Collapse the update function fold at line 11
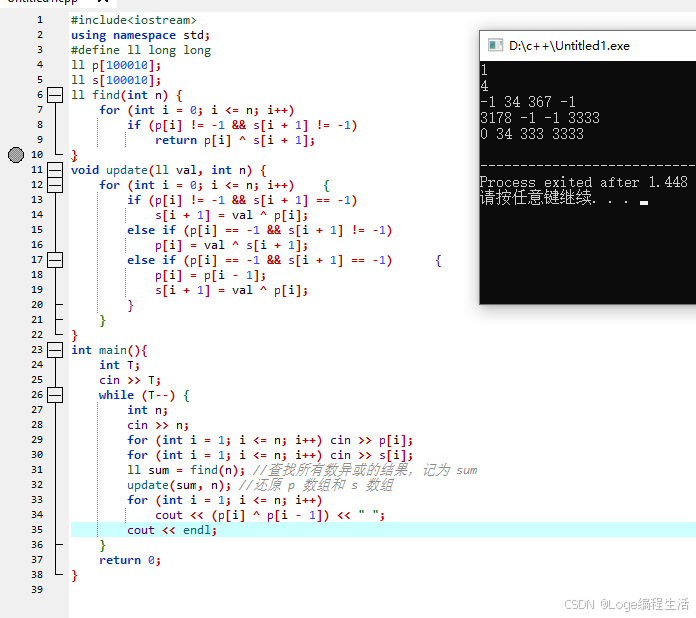 (x=55, y=170)
